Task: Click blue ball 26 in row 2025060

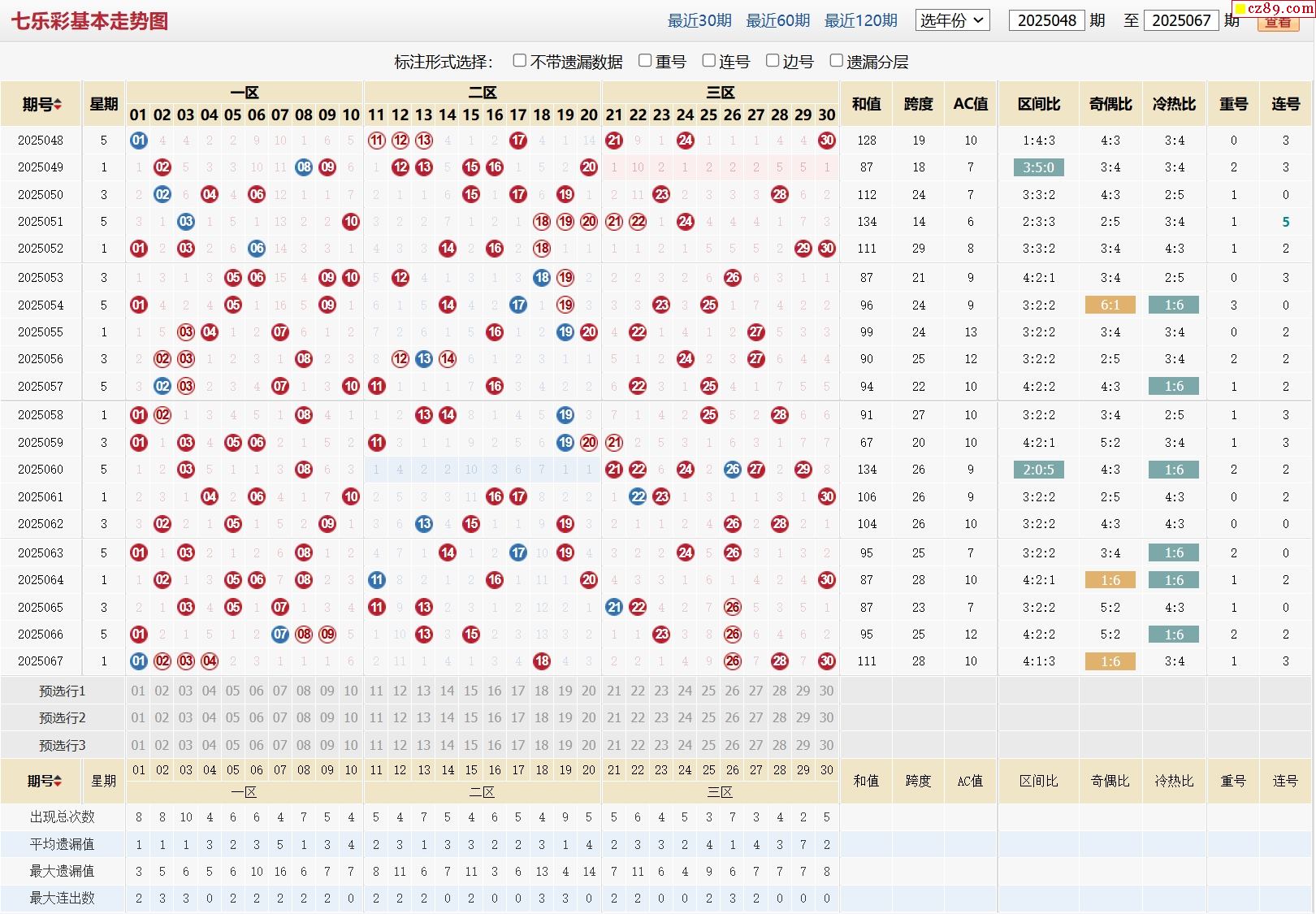Action: [x=733, y=470]
